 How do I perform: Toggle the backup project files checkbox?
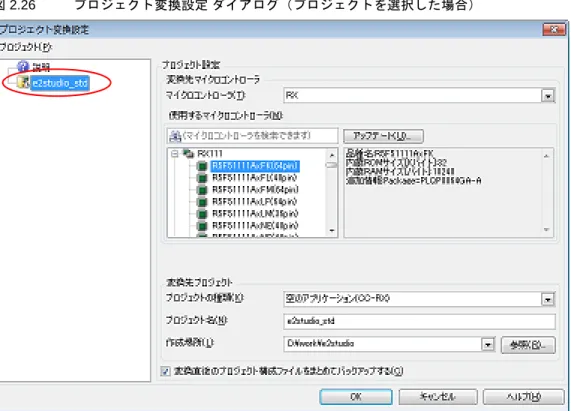pos(165,371)
